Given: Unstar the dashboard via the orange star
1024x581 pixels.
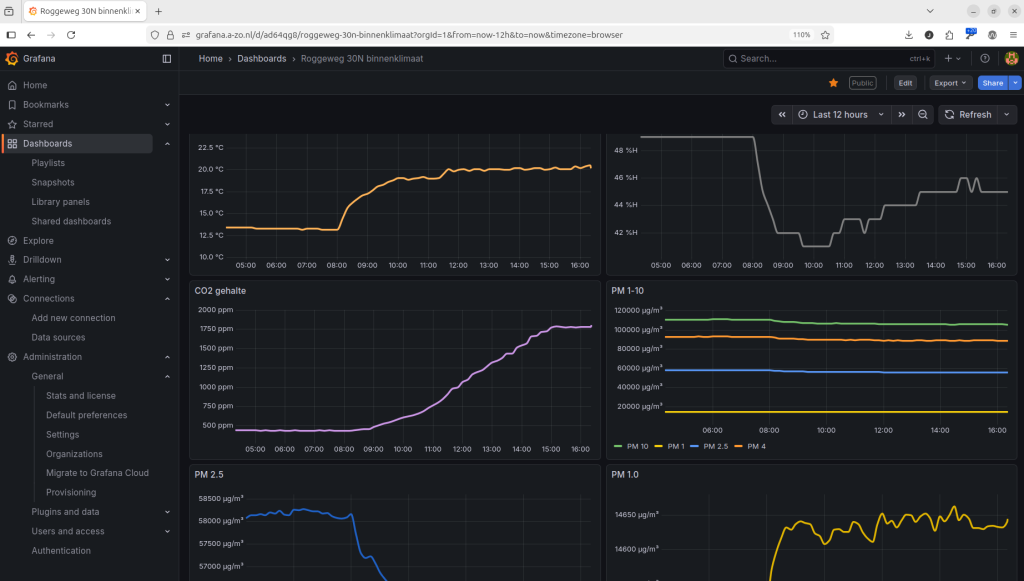Looking at the screenshot, I should click(x=833, y=83).
